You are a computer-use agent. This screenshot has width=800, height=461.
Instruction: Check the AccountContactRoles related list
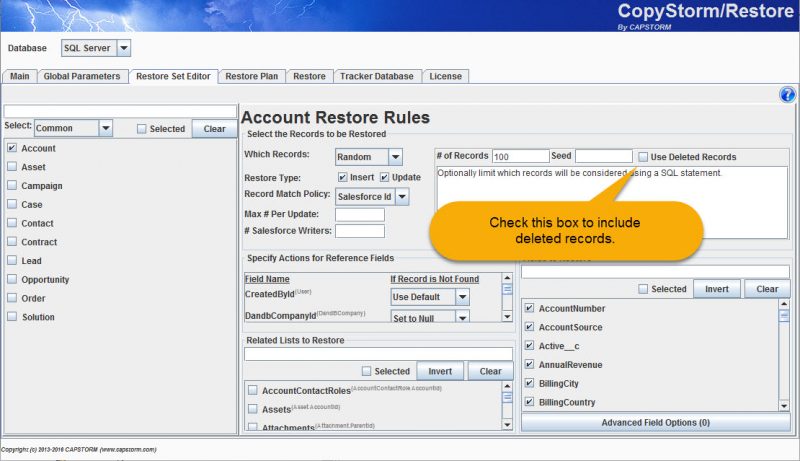[253, 390]
